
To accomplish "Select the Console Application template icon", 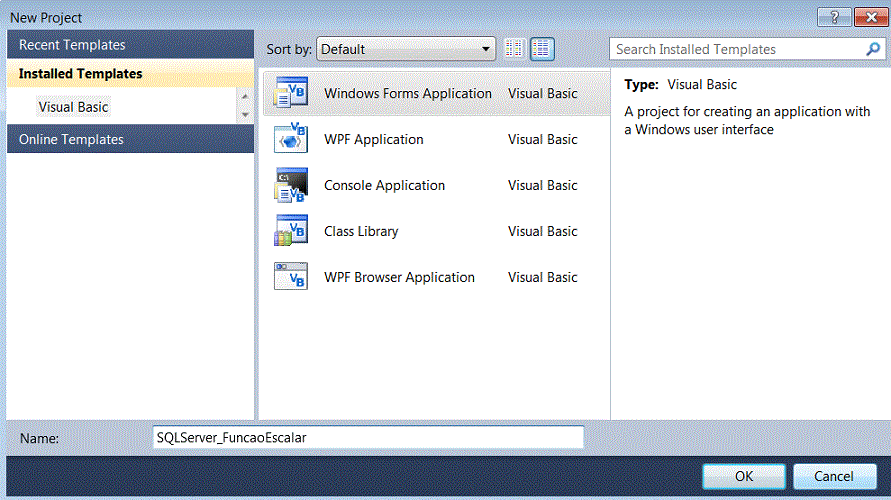I will [x=291, y=185].
